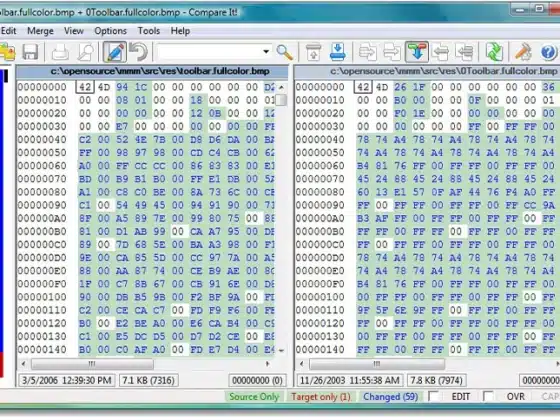Save file with the floppy disk icon
Image resolution: width=560 pixels, height=420 pixels.
coord(30,52)
